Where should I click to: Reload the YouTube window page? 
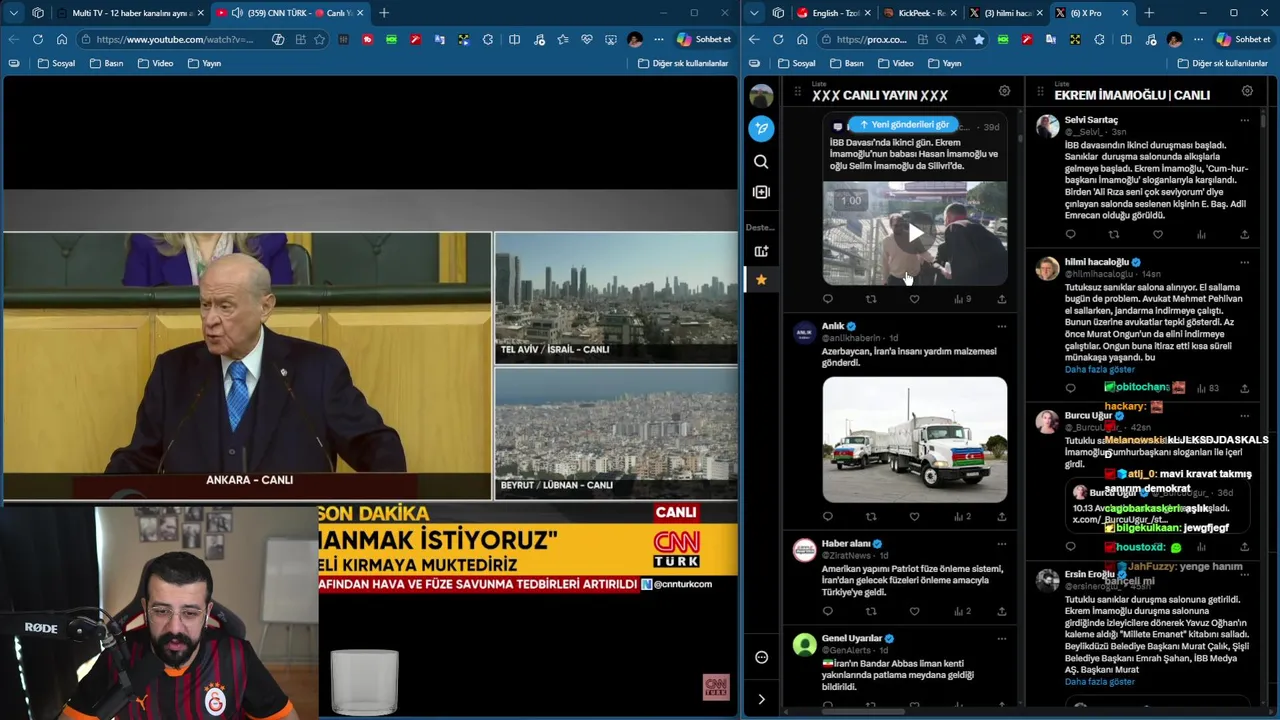(x=37, y=39)
